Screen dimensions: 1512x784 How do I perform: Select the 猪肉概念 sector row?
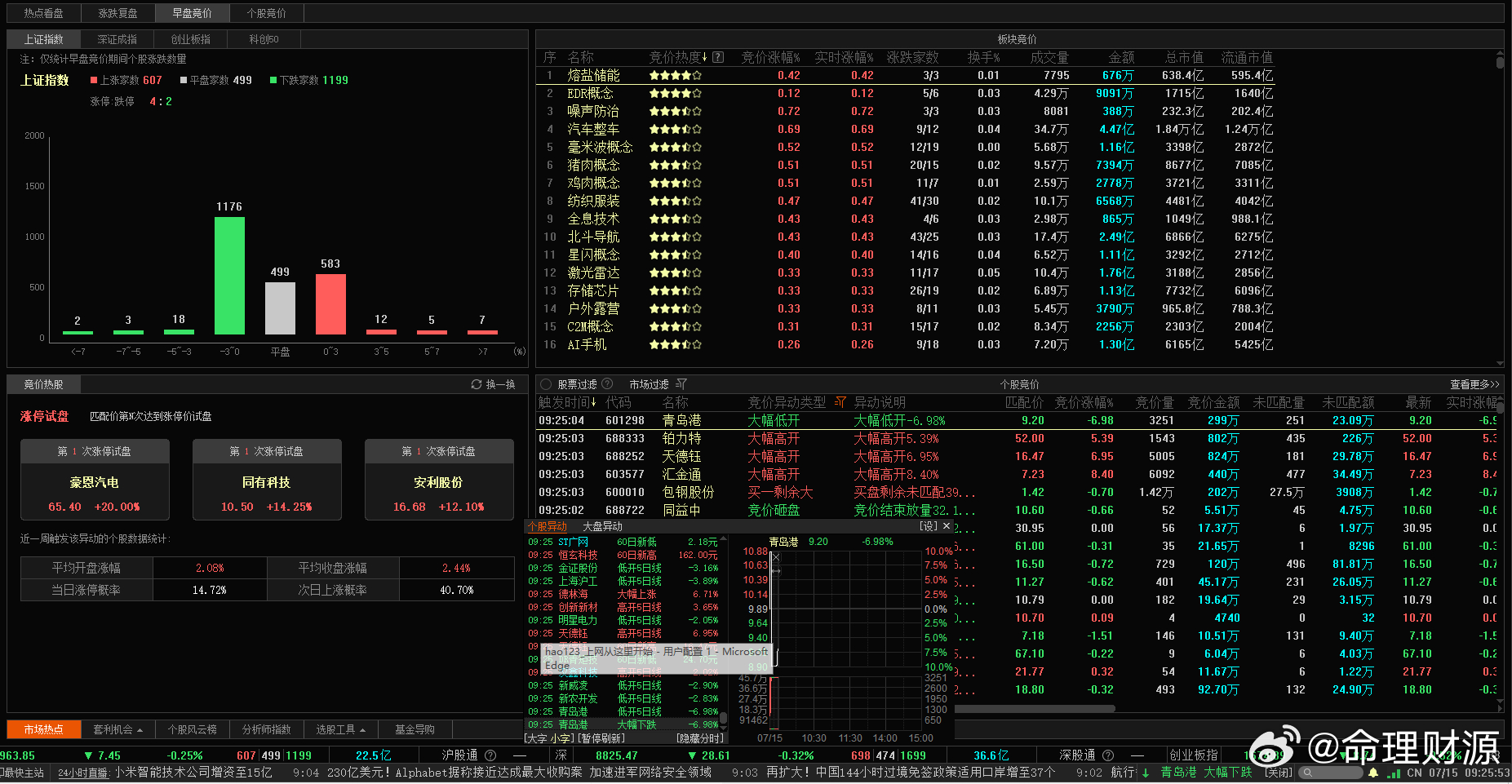[x=907, y=165]
